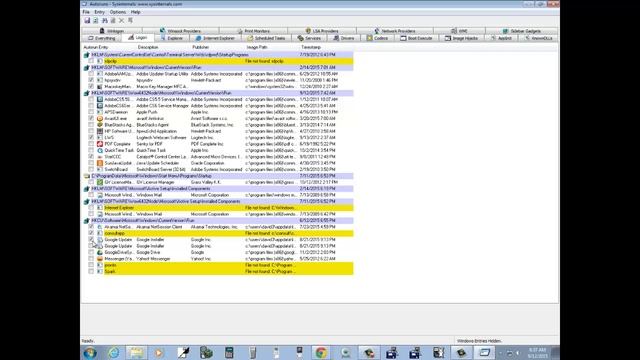Open the Options menu
The image size is (640, 360).
[x=118, y=12]
